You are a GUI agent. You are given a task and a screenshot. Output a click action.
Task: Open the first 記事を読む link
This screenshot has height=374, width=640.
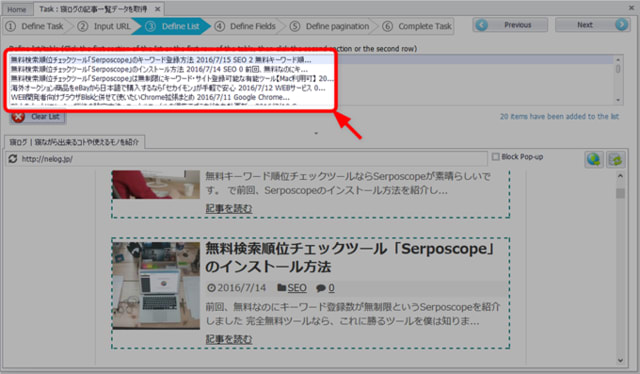pyautogui.click(x=229, y=209)
